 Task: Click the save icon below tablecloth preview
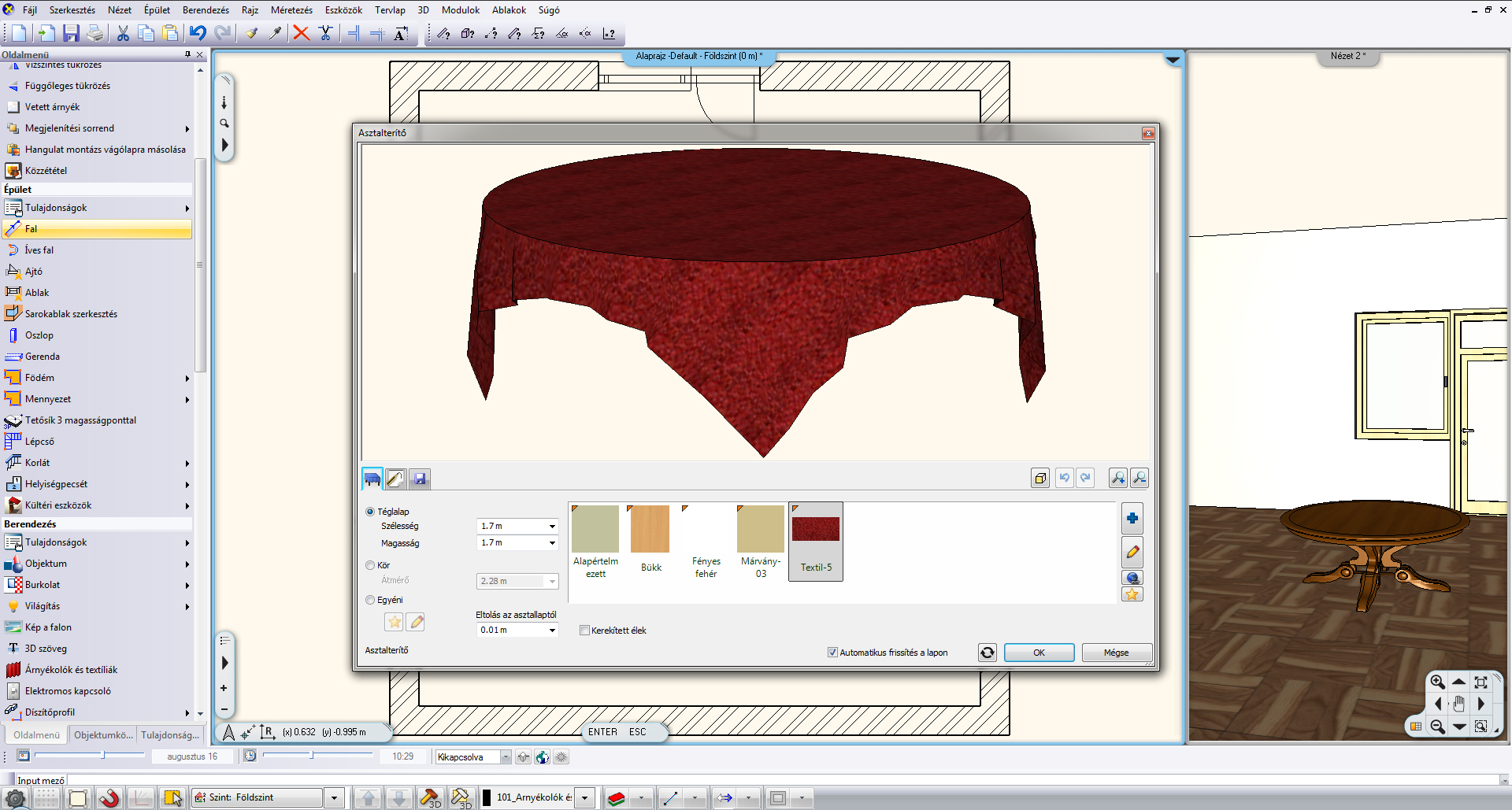(x=420, y=479)
